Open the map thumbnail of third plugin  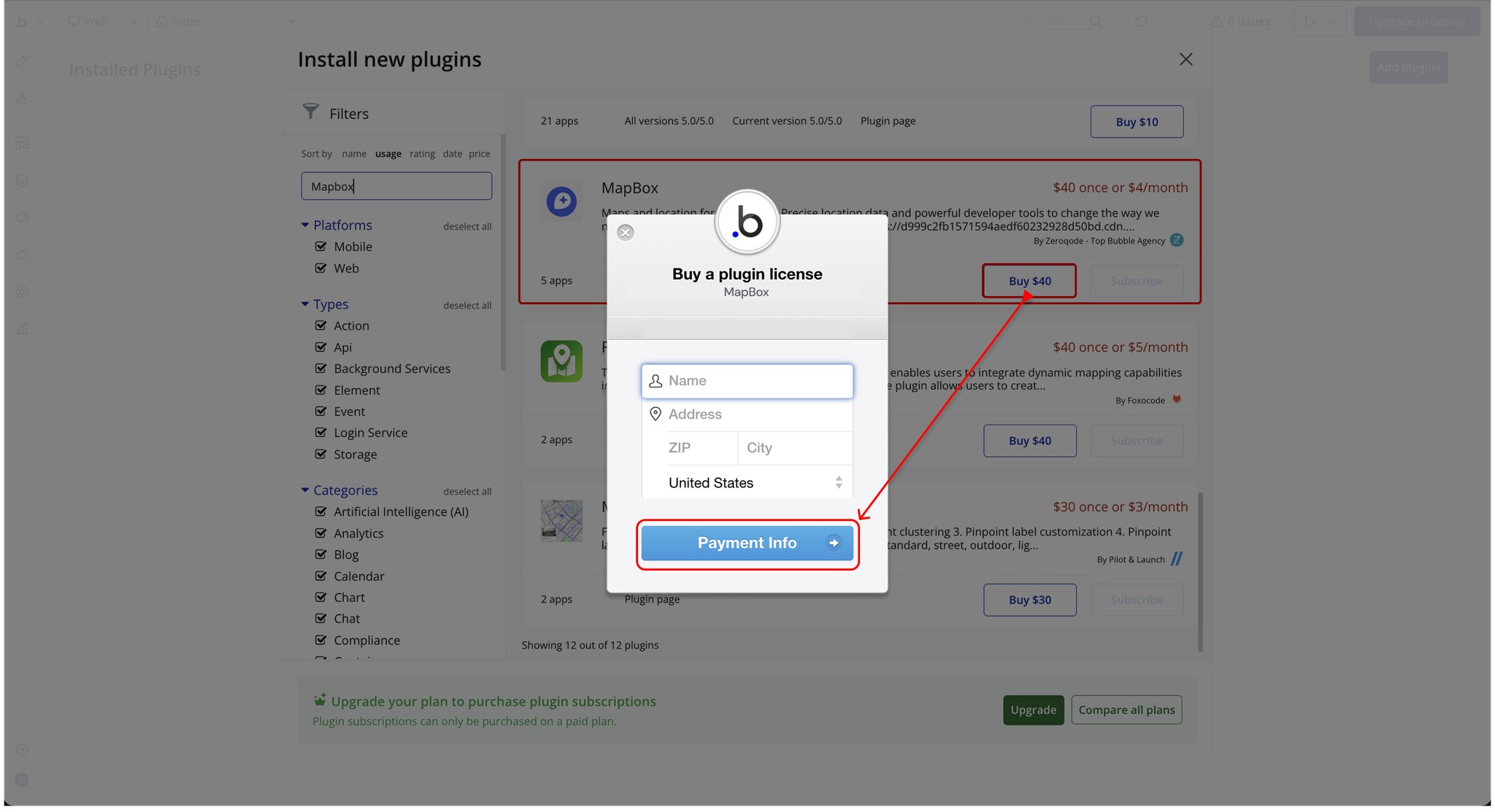pos(561,520)
